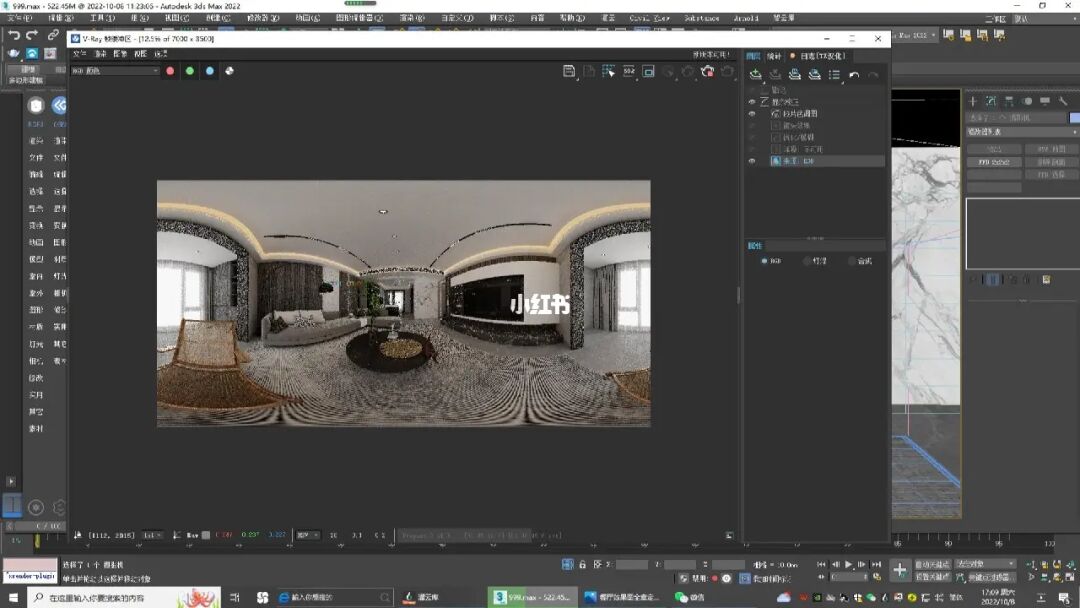Click the double-chevron collapse button in the left panel
The height and width of the screenshot is (608, 1080).
[59, 105]
